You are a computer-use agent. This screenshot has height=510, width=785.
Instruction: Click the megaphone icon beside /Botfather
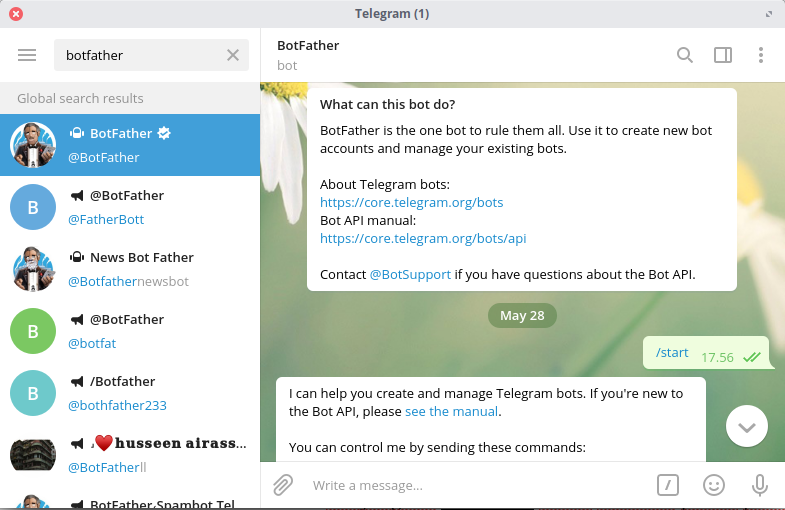click(77, 382)
